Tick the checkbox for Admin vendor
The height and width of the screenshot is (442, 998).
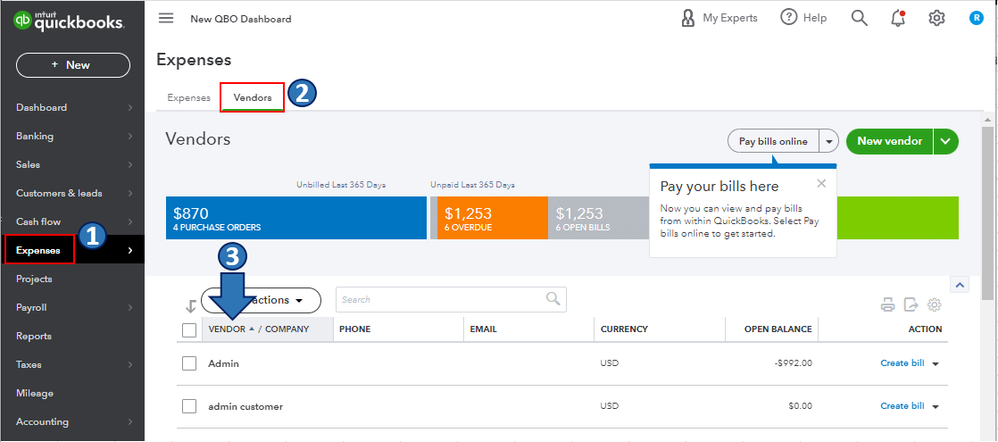[x=189, y=364]
